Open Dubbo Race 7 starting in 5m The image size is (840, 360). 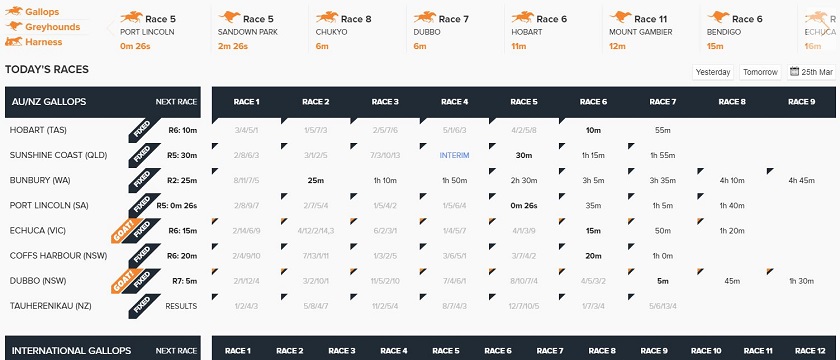[x=663, y=281]
